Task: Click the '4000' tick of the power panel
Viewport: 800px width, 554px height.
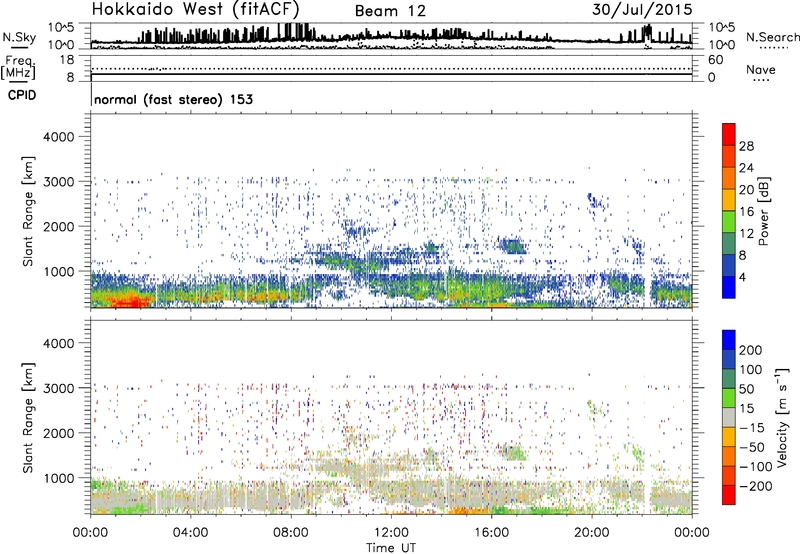Action: [58, 137]
